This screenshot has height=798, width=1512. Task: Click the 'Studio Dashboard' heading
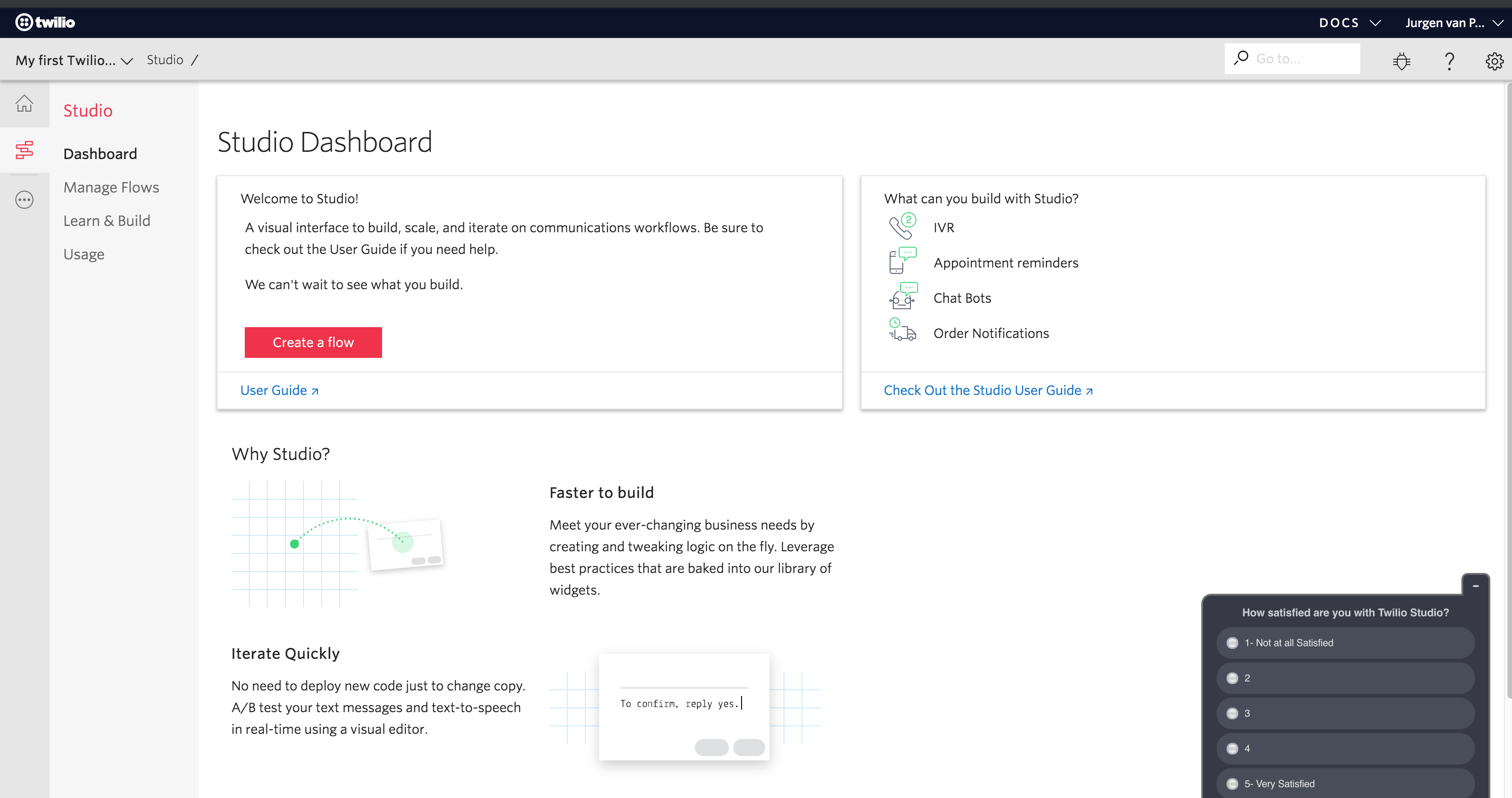[325, 142]
